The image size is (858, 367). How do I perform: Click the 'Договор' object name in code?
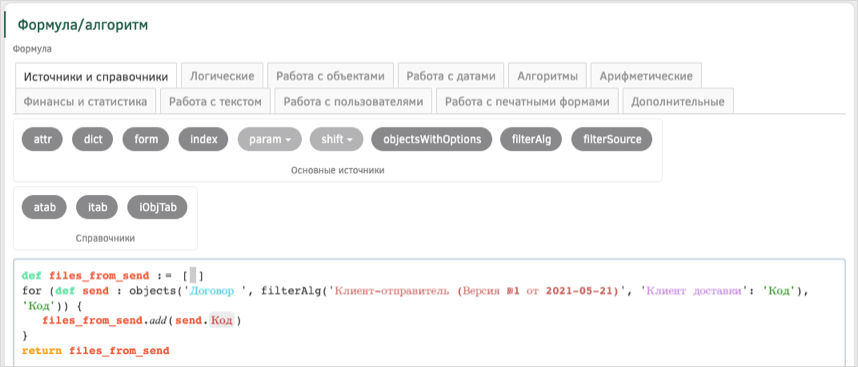[x=211, y=292]
